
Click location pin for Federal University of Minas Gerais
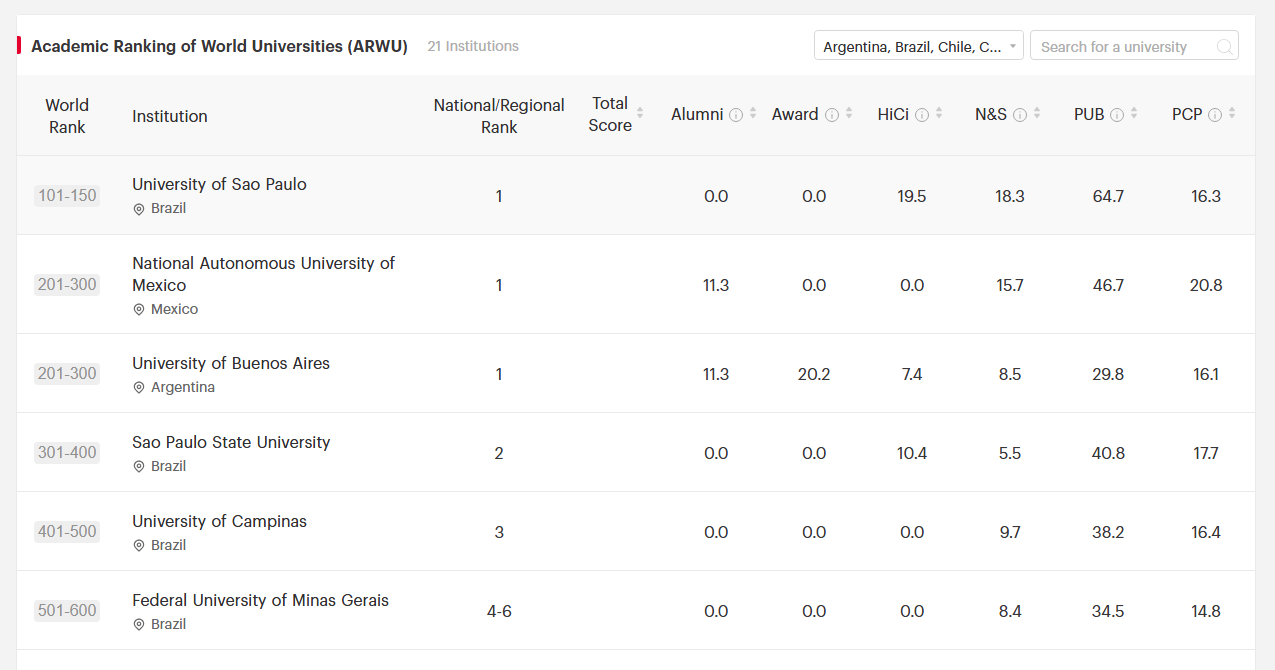click(139, 625)
